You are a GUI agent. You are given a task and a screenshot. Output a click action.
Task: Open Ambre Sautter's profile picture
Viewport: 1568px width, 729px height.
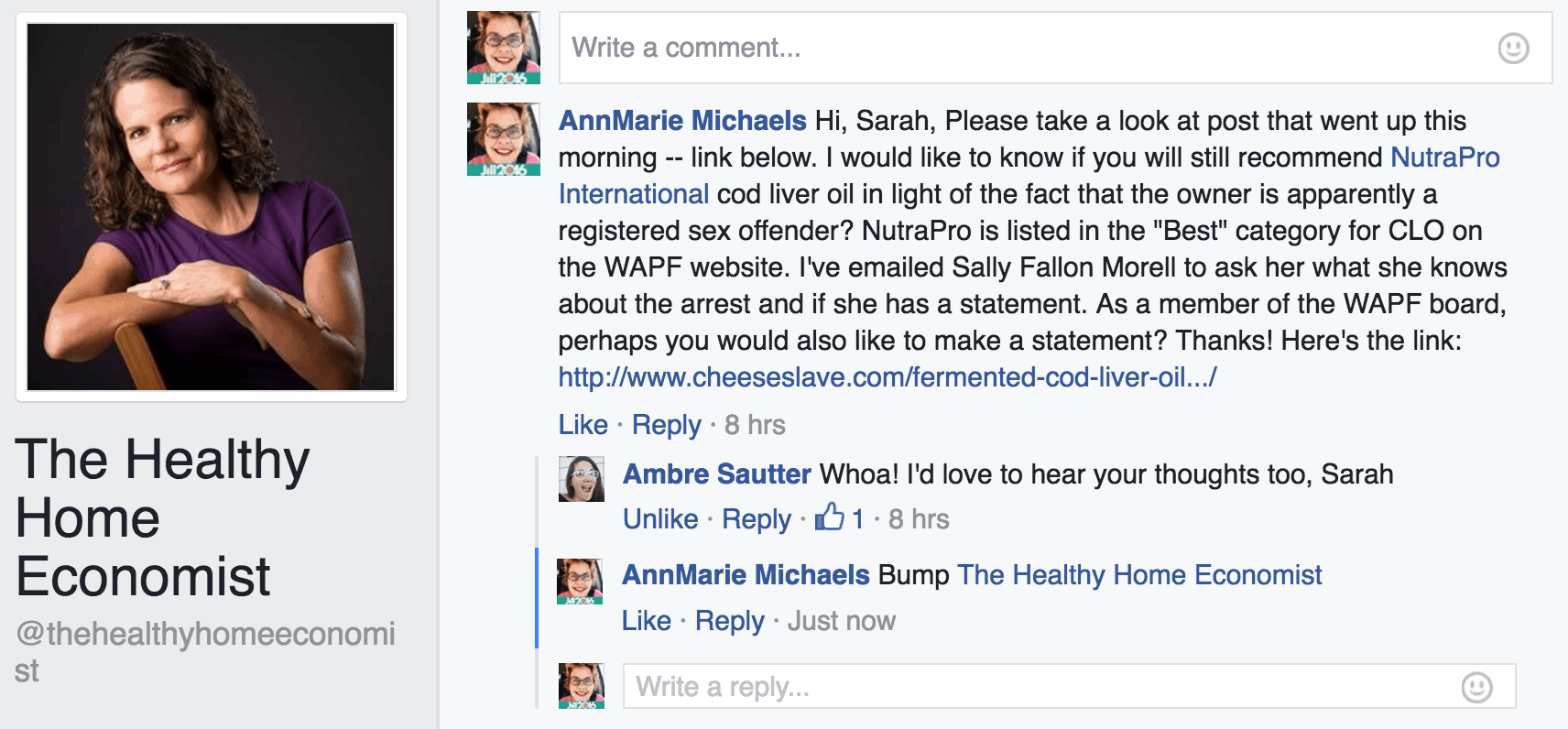click(x=582, y=479)
